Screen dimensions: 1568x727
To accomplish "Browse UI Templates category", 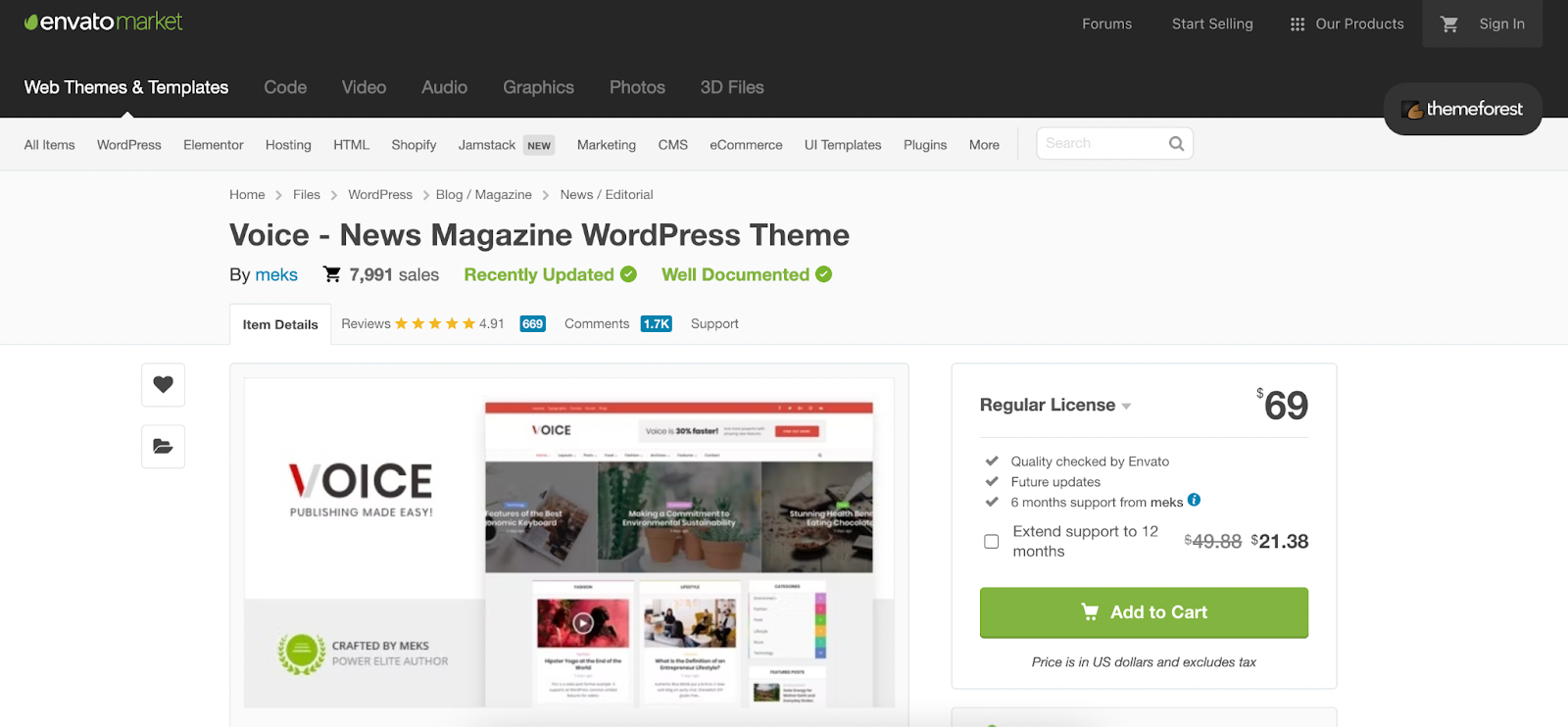I will (843, 145).
